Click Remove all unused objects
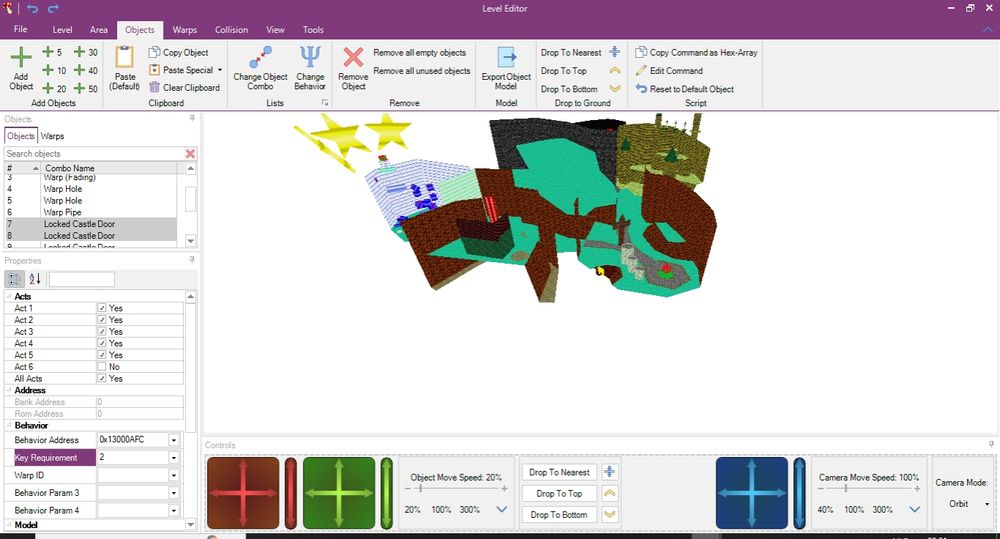Viewport: 1000px width, 539px height. [422, 71]
